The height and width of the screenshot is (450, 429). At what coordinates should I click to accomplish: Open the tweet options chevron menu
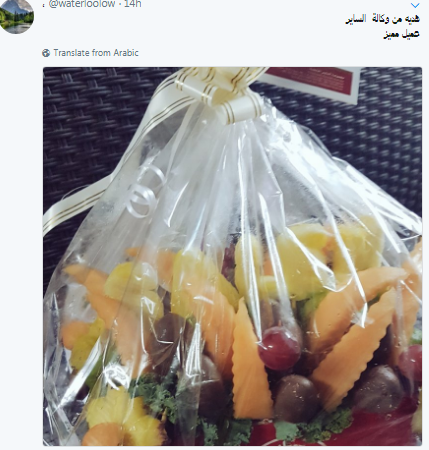point(415,5)
